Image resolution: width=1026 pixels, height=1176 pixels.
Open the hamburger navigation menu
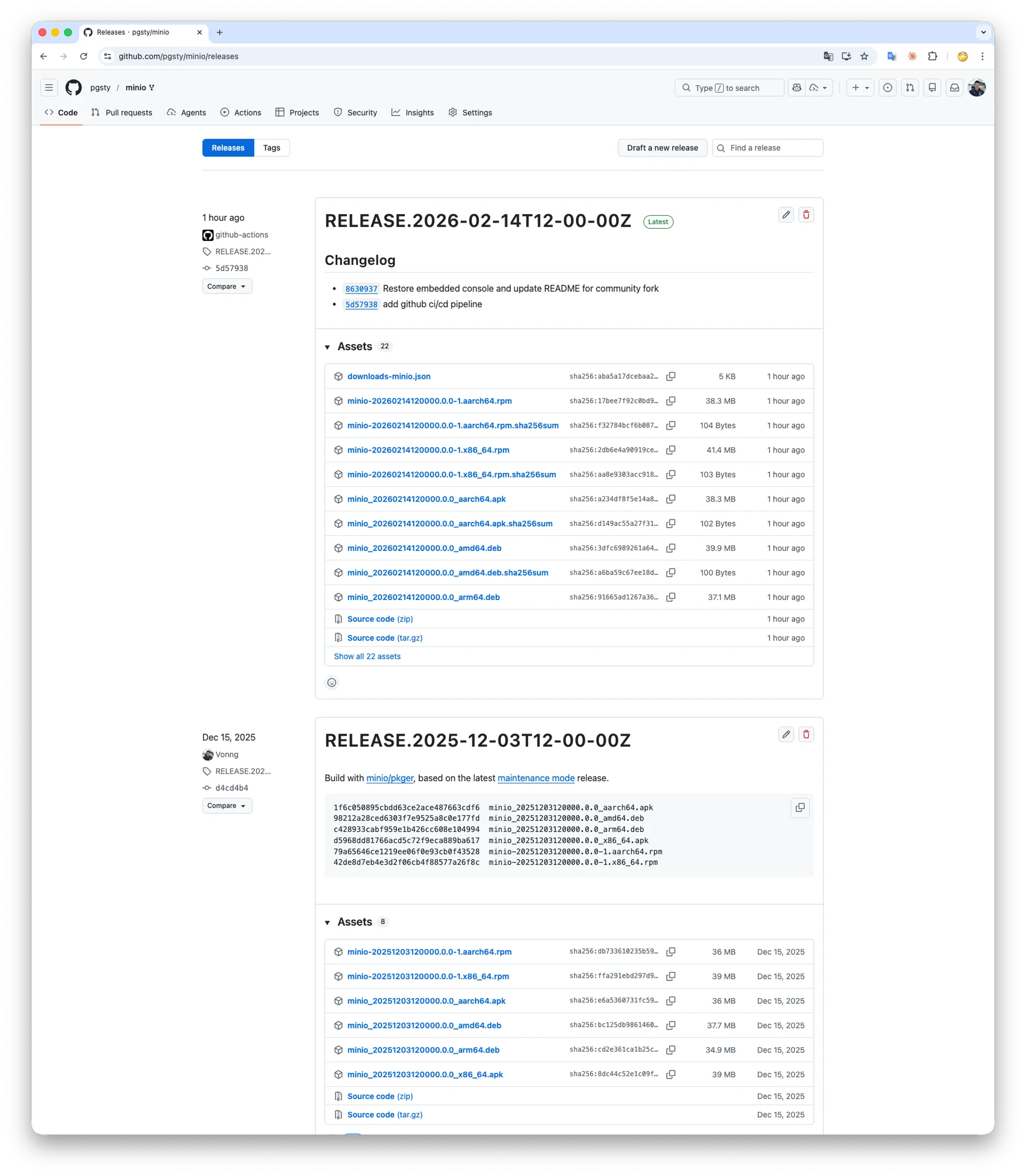[x=49, y=87]
